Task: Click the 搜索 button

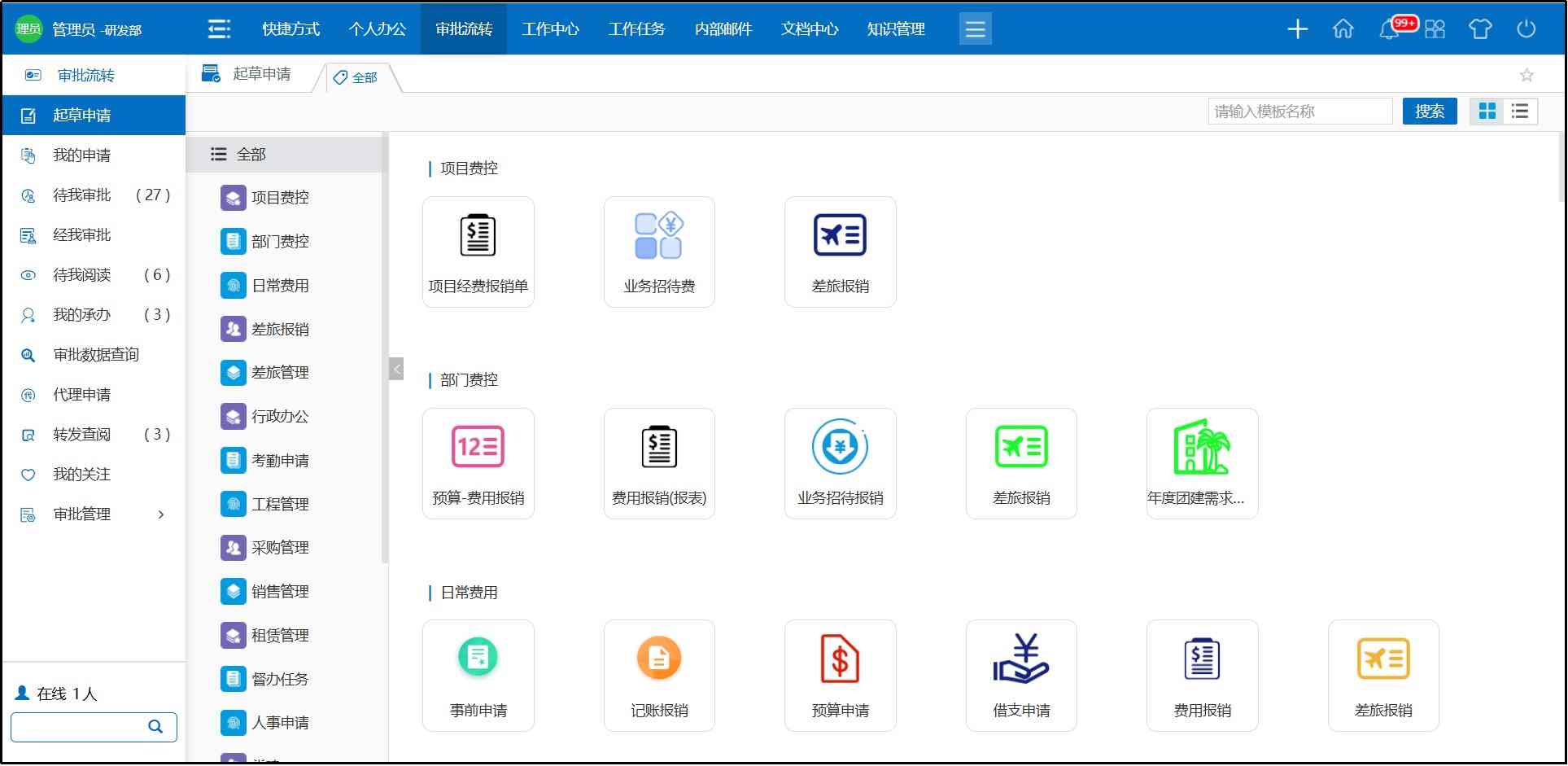Action: coord(1429,112)
